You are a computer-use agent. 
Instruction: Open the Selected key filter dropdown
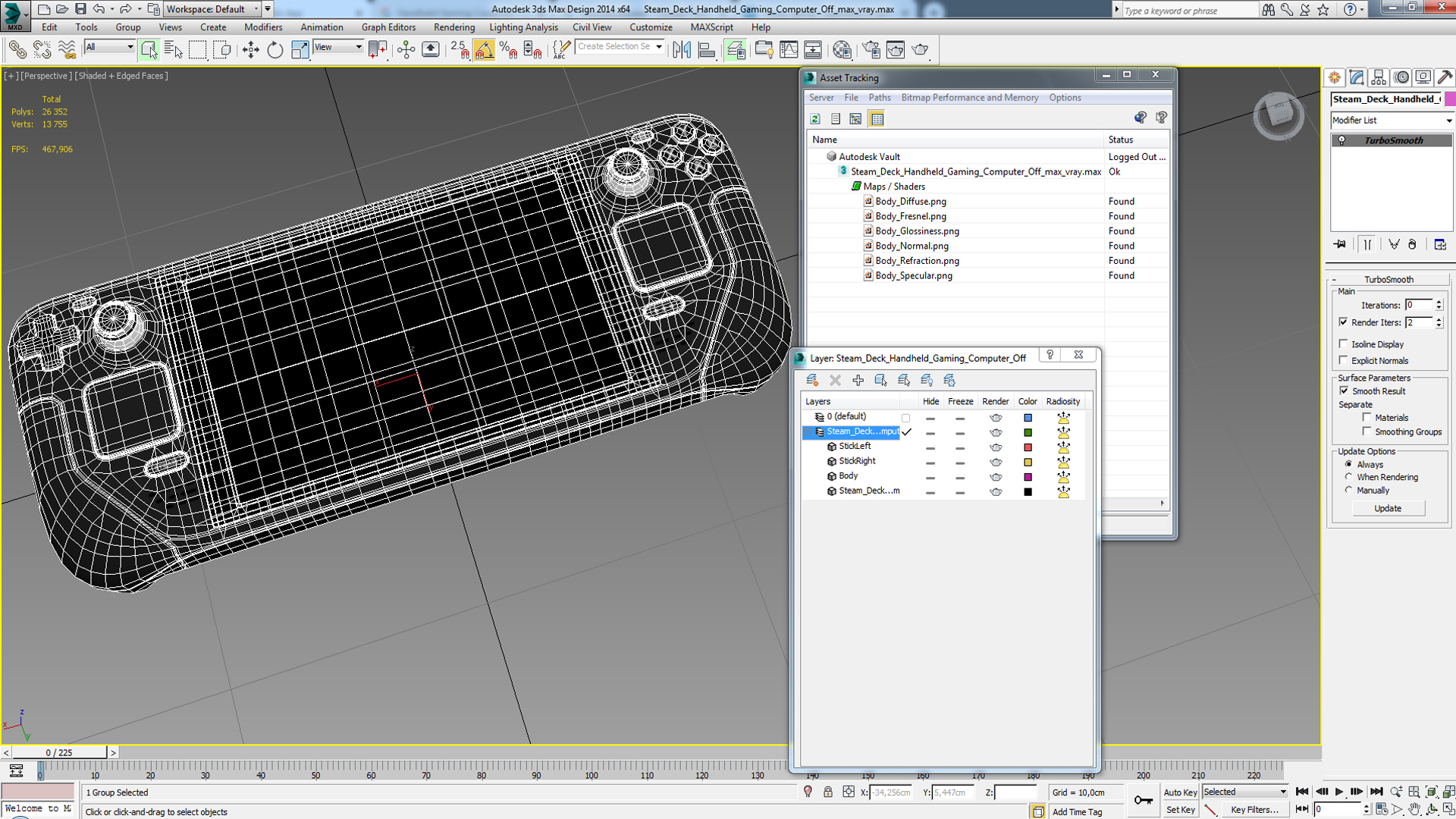(1244, 792)
